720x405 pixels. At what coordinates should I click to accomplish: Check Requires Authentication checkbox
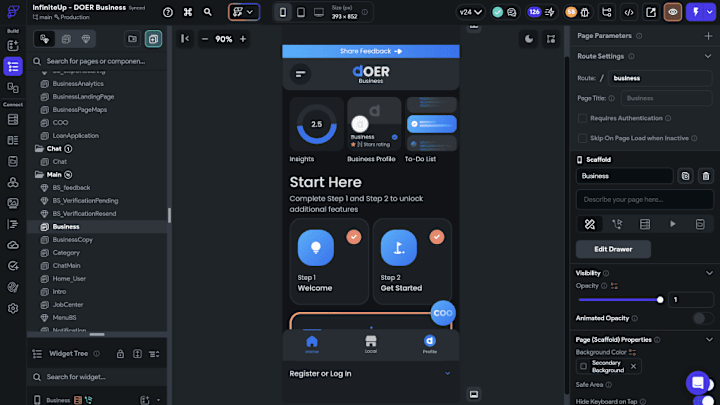pyautogui.click(x=582, y=118)
